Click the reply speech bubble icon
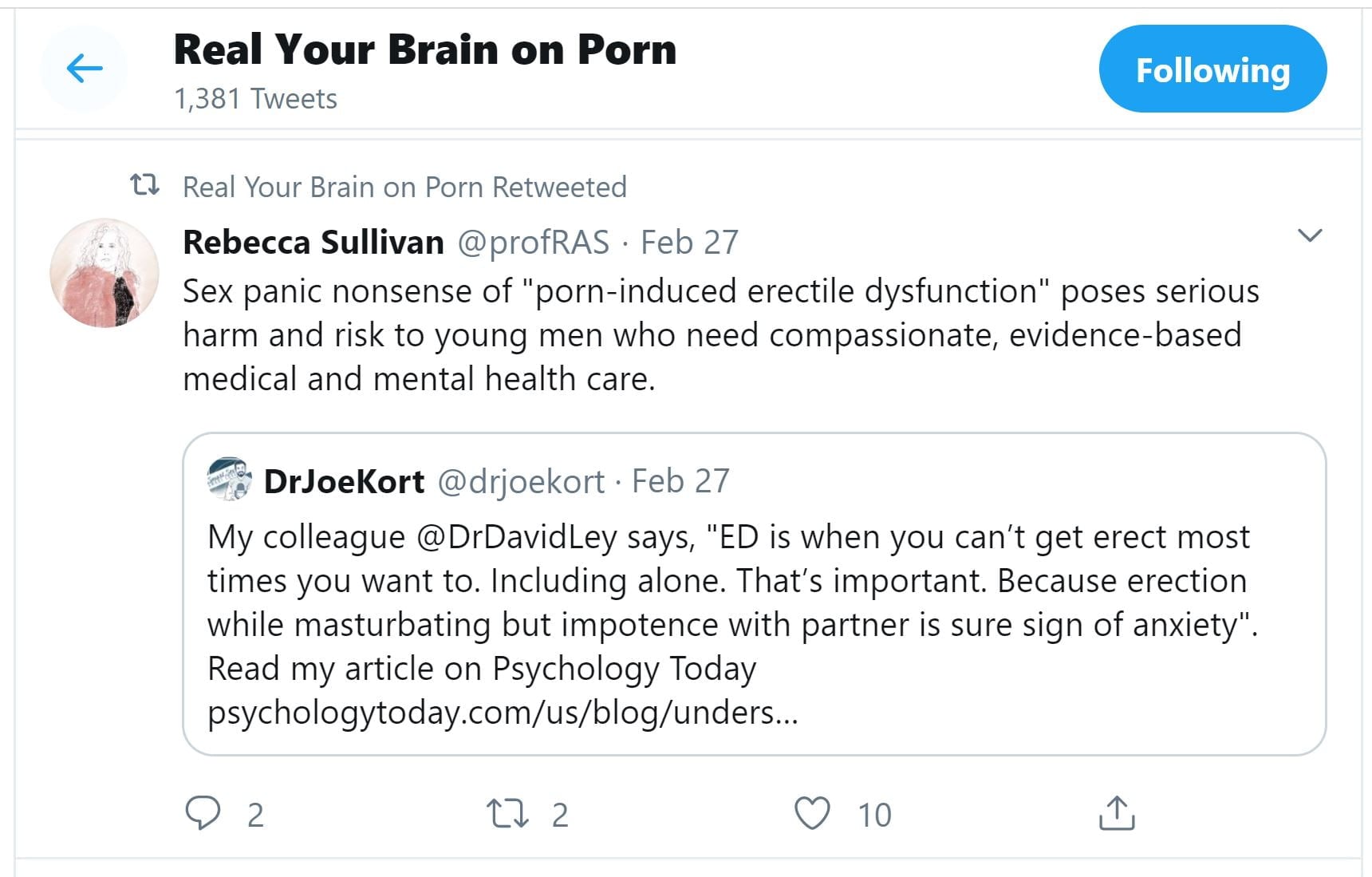This screenshot has height=877, width=1372. (203, 813)
